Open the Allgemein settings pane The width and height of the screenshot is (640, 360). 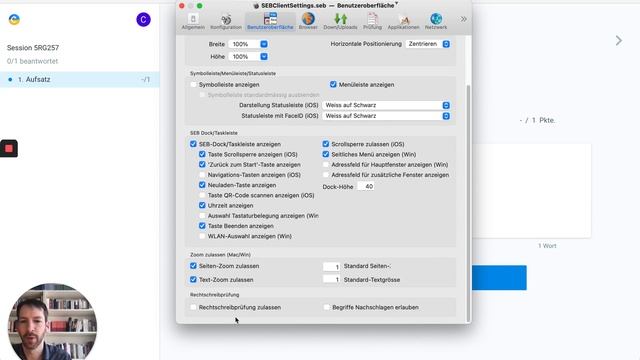click(x=193, y=21)
